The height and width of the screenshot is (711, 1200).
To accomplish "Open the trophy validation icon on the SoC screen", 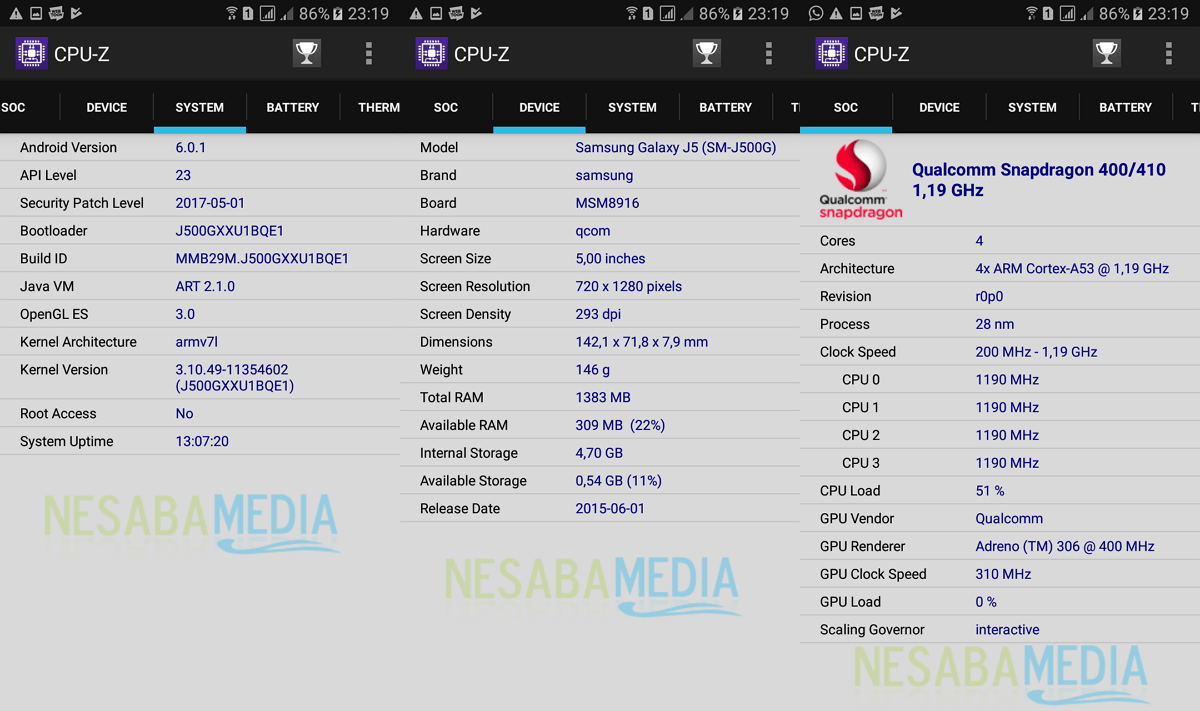I will 1107,53.
